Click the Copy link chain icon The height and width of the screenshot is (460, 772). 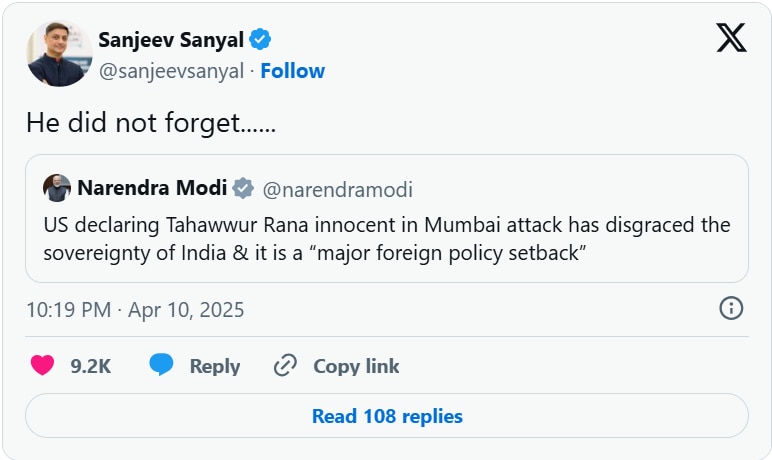[x=286, y=366]
